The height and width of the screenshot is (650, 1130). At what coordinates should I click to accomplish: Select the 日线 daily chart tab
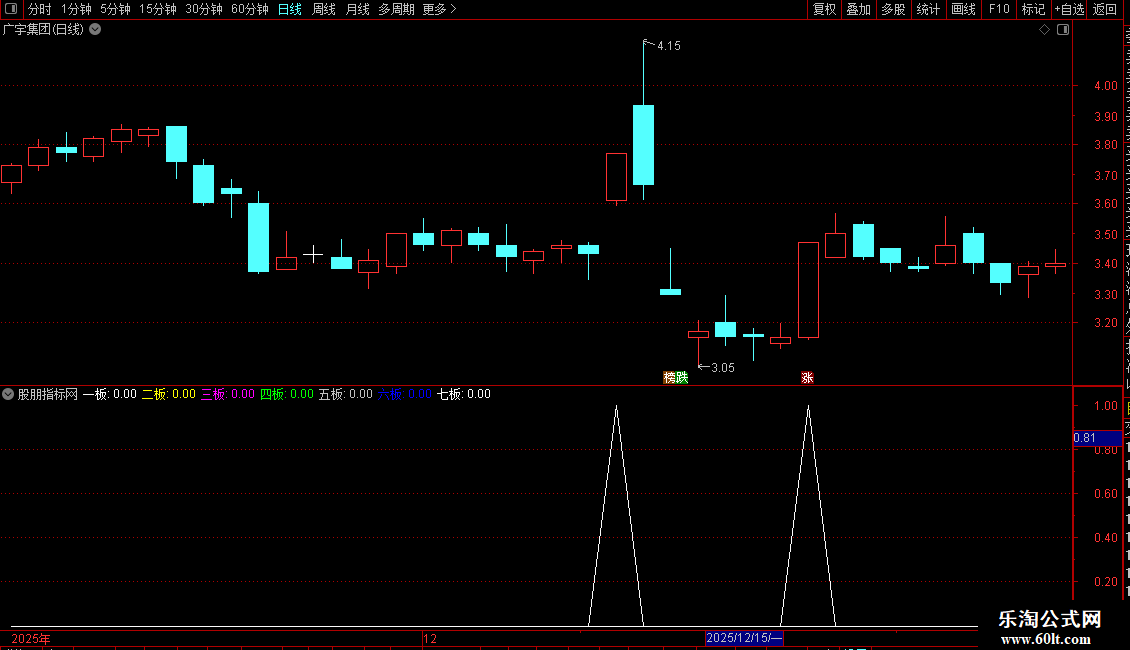[x=290, y=9]
